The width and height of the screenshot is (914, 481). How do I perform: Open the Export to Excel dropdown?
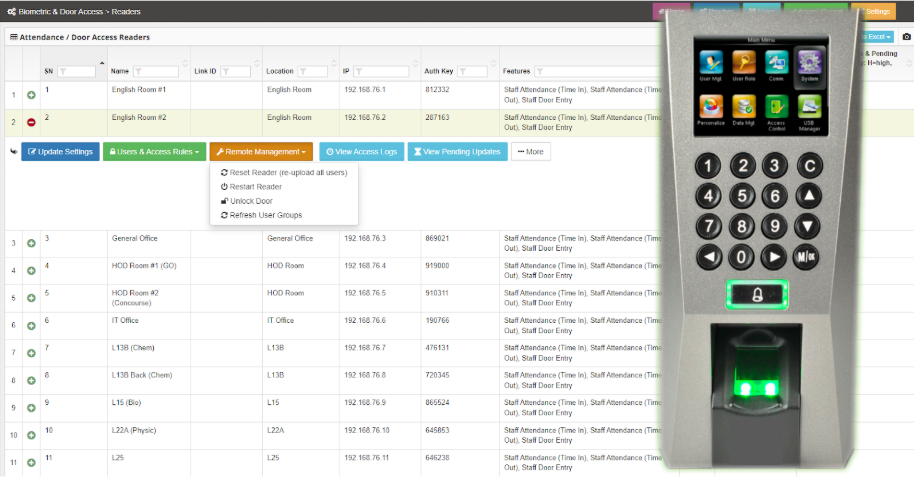tap(877, 37)
